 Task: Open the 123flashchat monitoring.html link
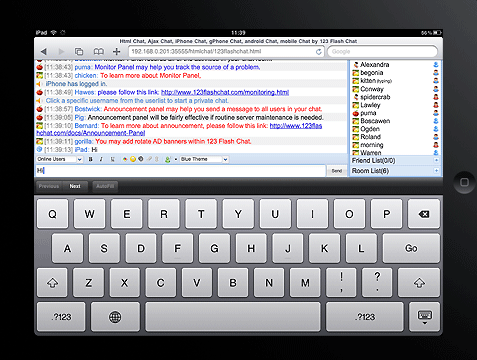click(x=225, y=92)
